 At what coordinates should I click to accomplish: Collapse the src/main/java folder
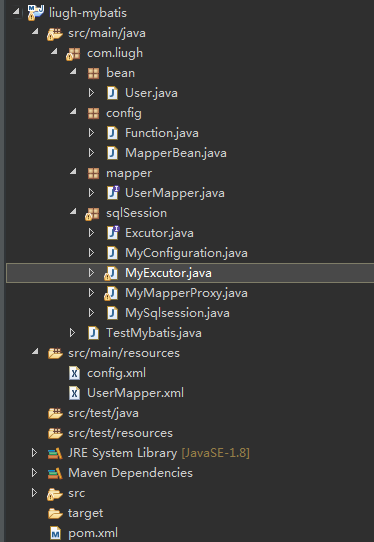point(35,32)
